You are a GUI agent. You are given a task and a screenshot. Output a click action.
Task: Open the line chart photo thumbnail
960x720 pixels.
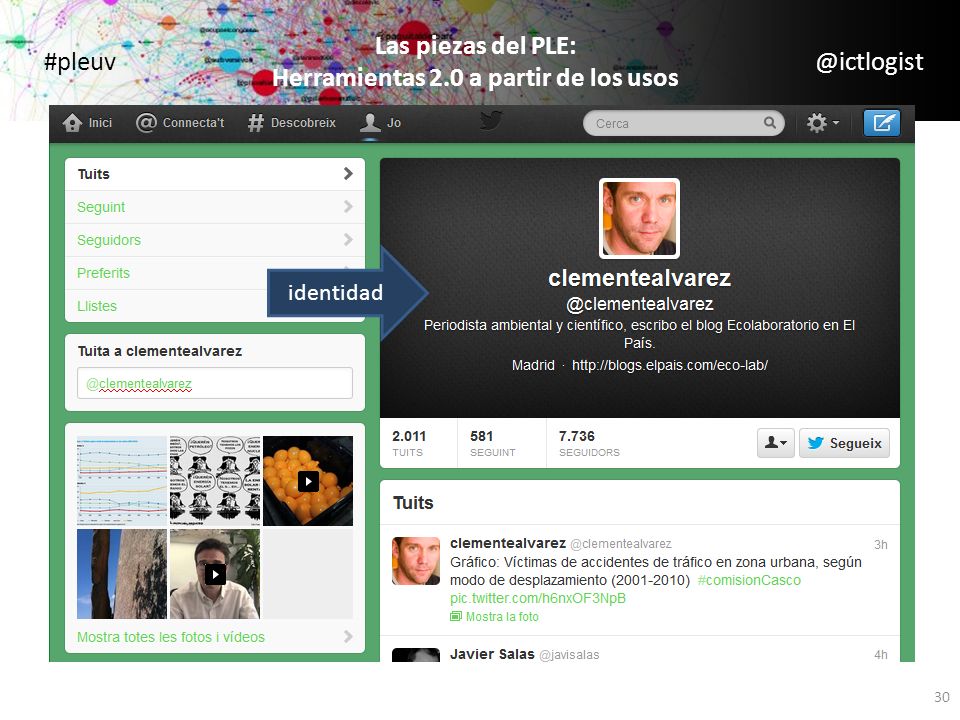(122, 481)
